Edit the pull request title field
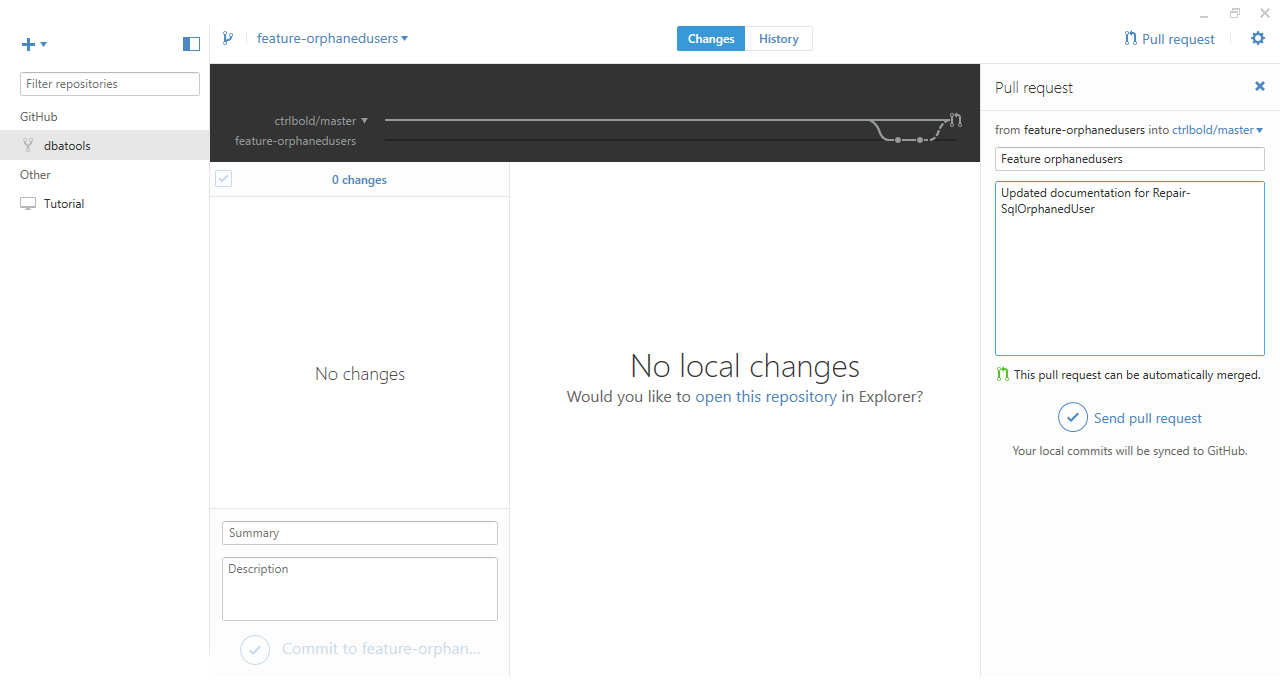This screenshot has width=1280, height=680. point(1130,159)
